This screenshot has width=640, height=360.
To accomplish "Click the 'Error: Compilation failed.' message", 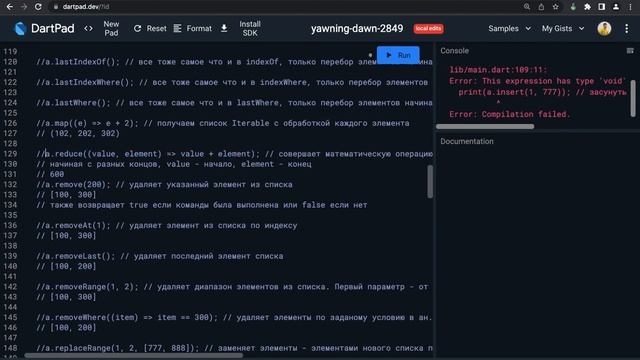I will (509, 114).
